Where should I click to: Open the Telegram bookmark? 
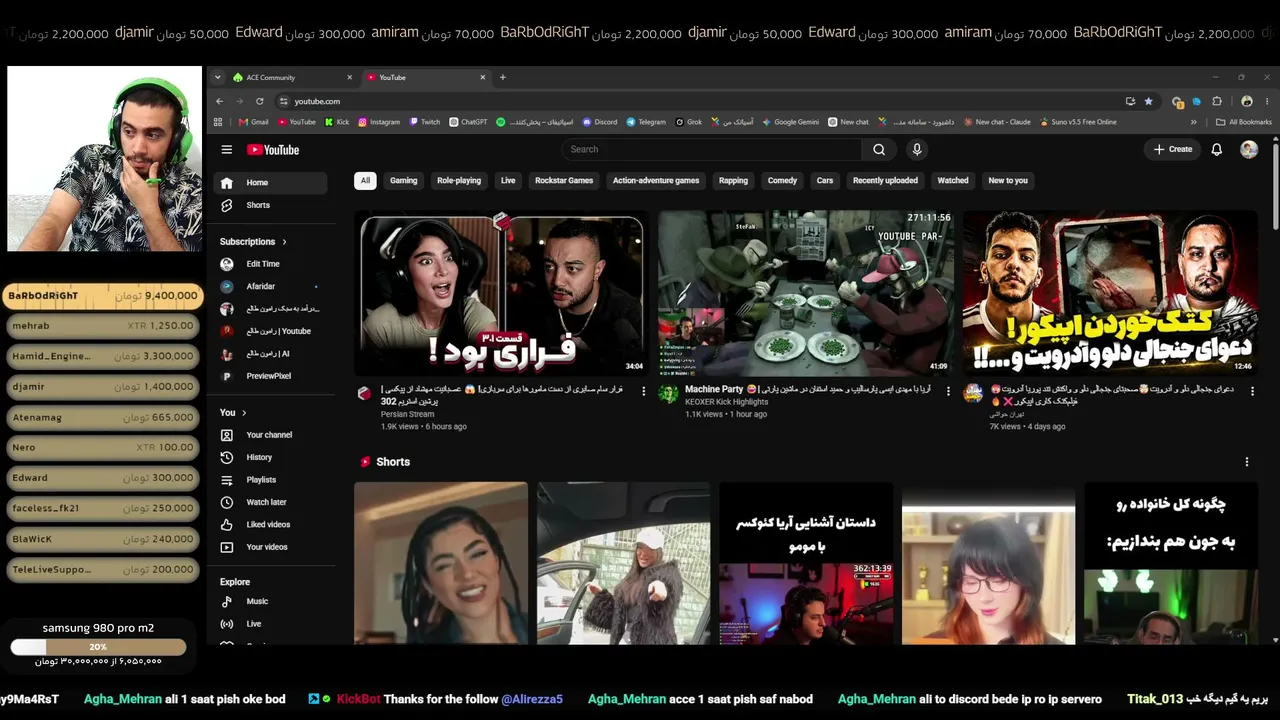pyautogui.click(x=646, y=122)
